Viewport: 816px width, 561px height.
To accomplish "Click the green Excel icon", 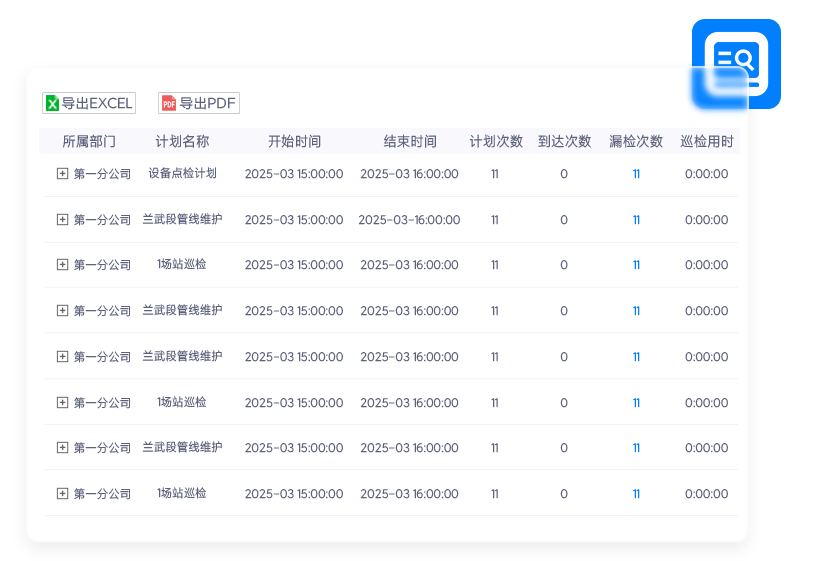I will (52, 103).
